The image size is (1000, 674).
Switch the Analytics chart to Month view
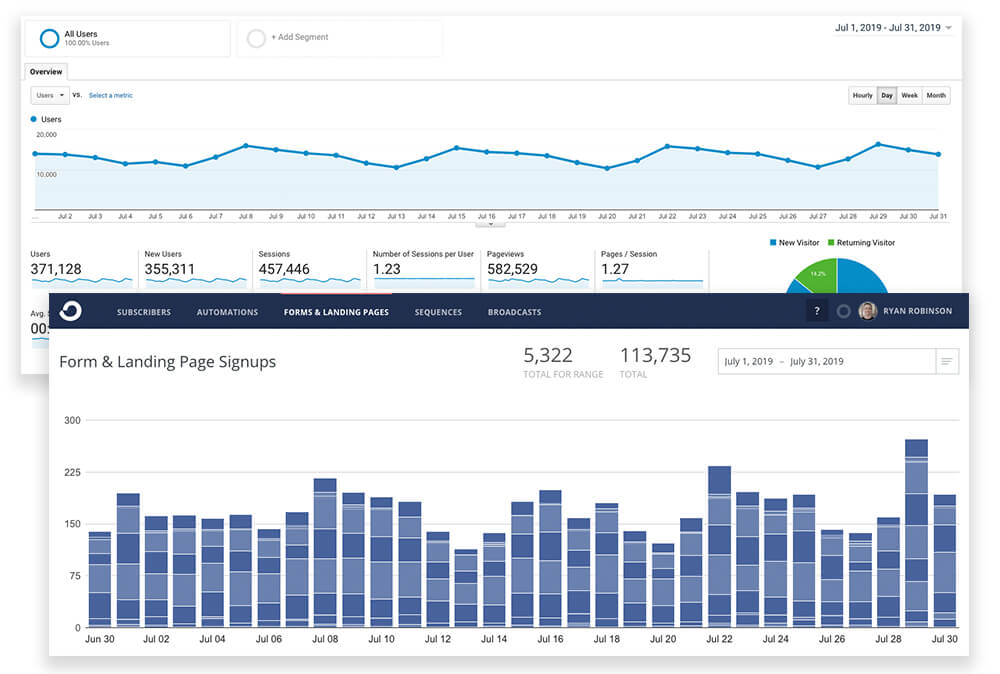pyautogui.click(x=935, y=95)
